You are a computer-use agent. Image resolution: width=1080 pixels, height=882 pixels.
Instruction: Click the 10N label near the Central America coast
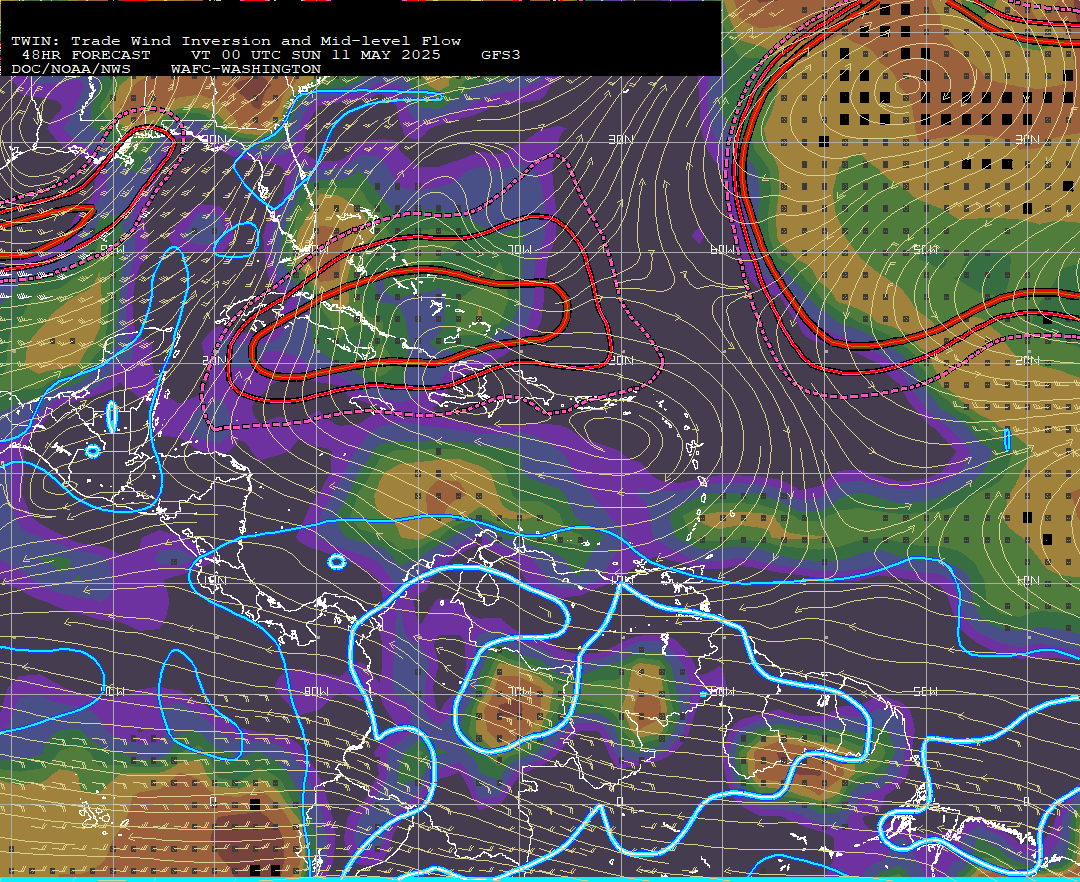click(x=214, y=580)
